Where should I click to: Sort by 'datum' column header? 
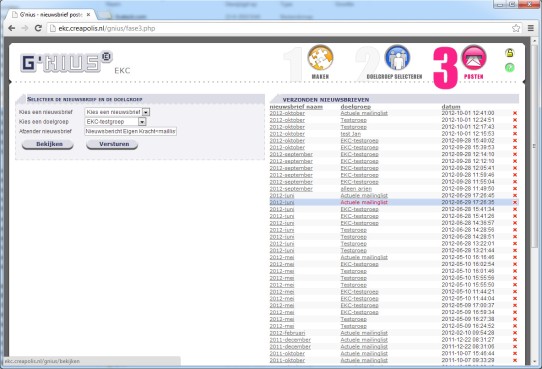[451, 107]
